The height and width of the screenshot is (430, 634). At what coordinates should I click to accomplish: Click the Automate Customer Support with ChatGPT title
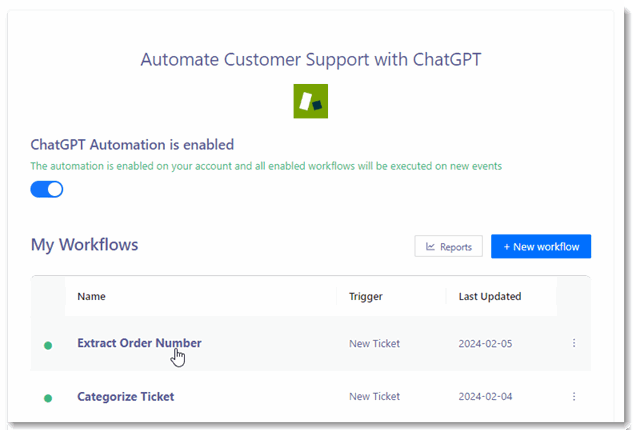pos(311,60)
